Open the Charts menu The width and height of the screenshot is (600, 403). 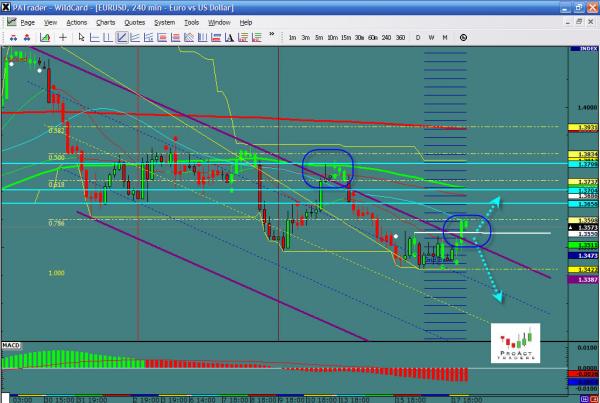pyautogui.click(x=106, y=23)
